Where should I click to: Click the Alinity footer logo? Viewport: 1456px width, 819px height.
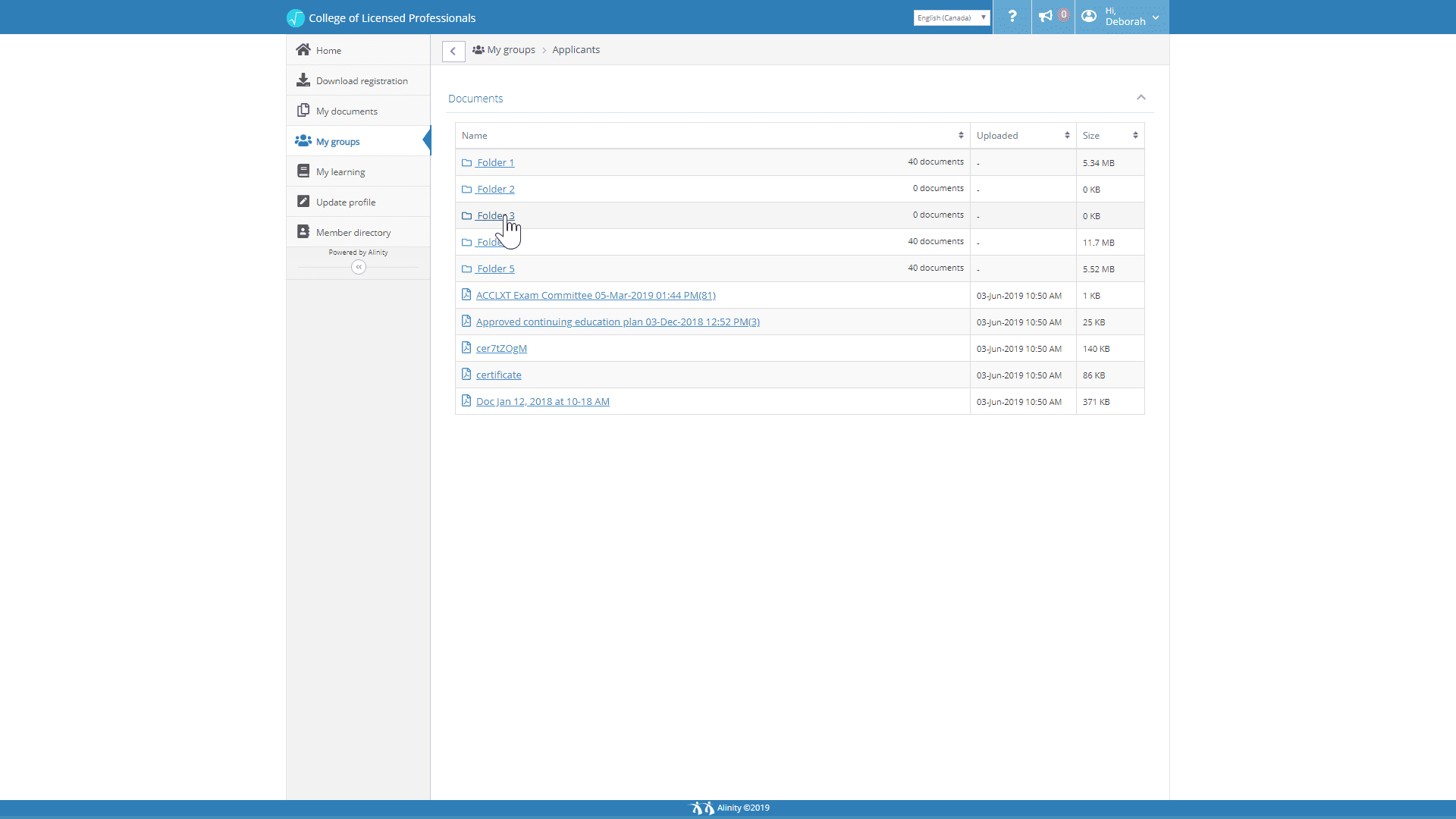pos(702,808)
